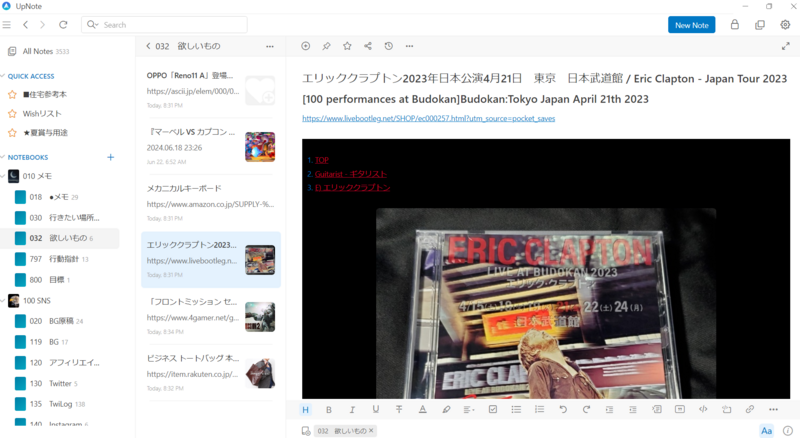Toggle bold formatting
The height and width of the screenshot is (438, 800).
coord(329,409)
